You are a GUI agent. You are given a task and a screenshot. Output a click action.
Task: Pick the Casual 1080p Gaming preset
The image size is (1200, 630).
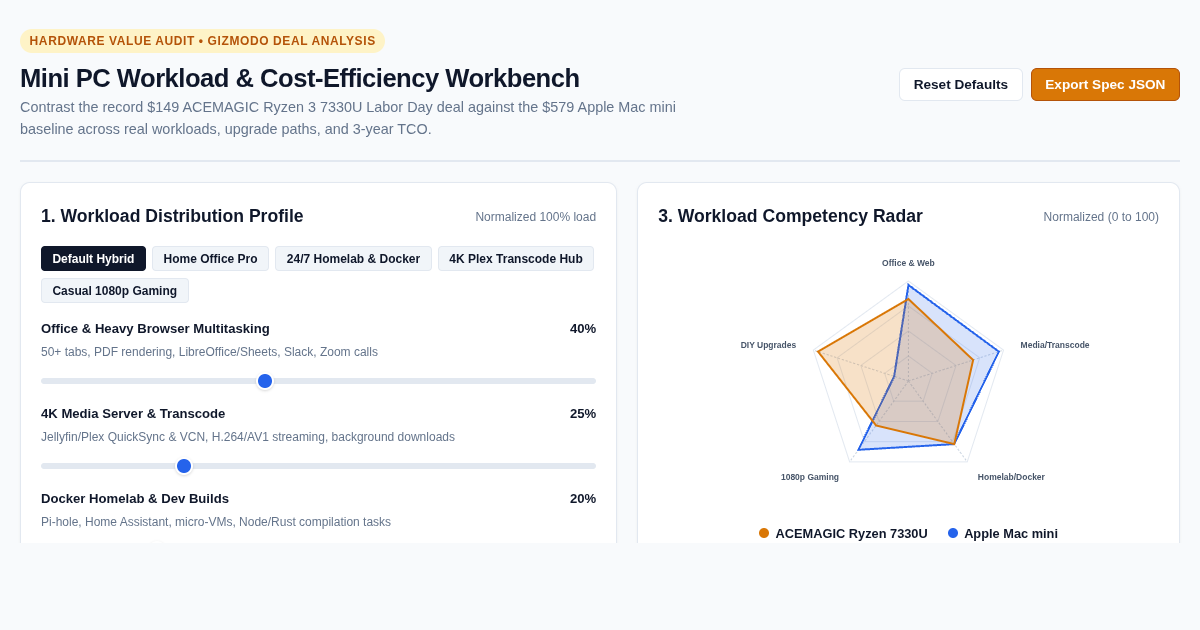coord(115,291)
